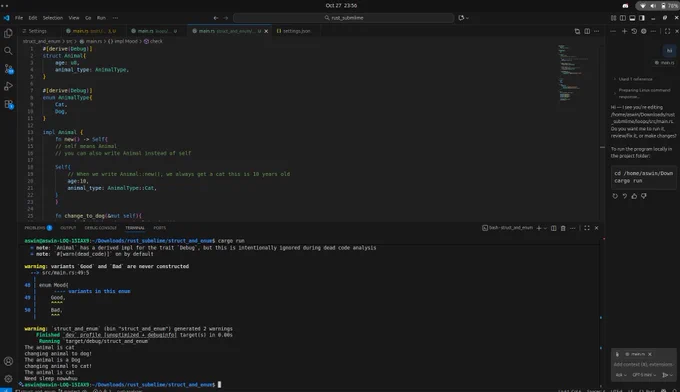
Task: Click the Copilot chat icon beside search bar
Action: coord(461,18)
